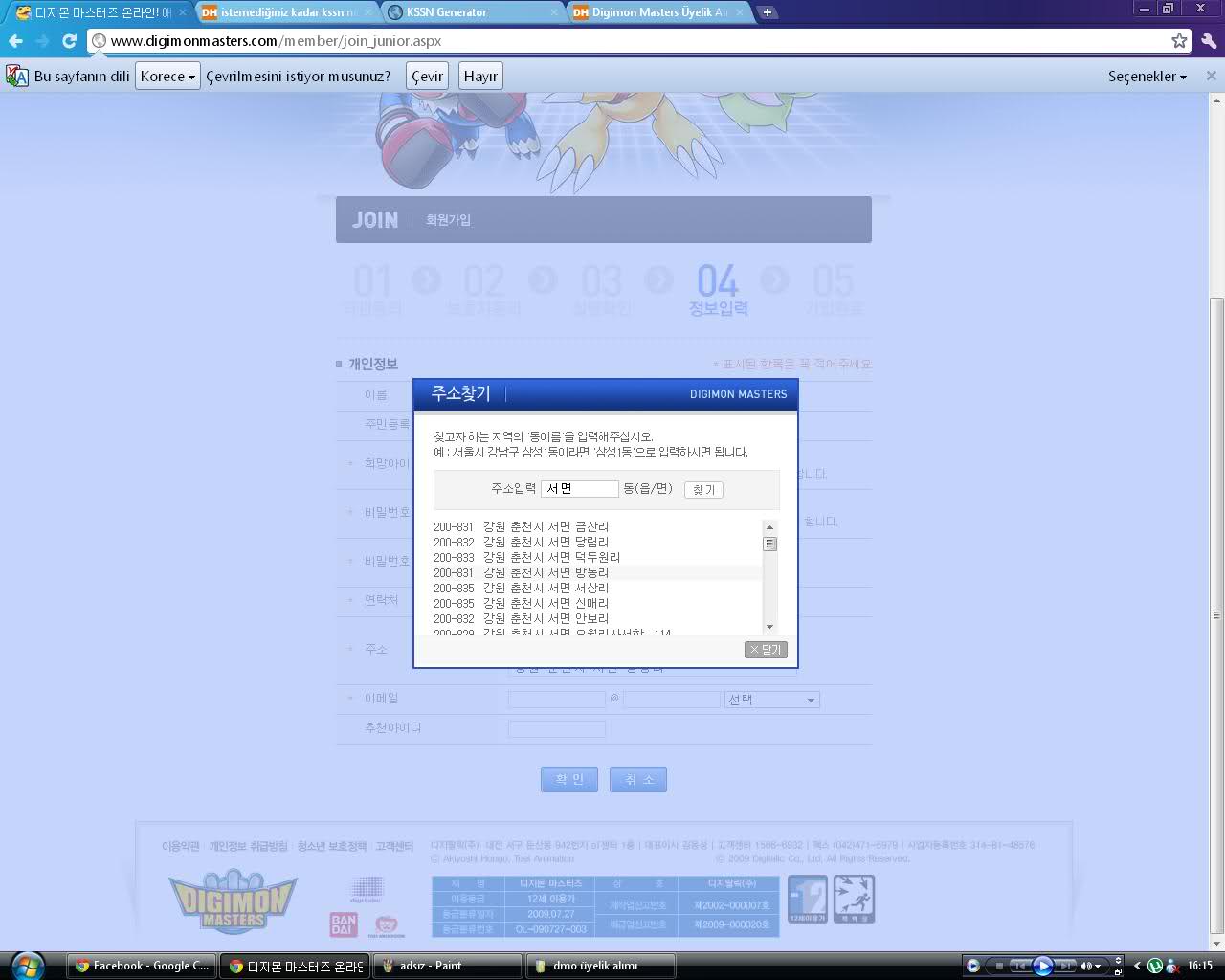Click media player previous track button
1225x980 pixels.
click(x=1020, y=966)
